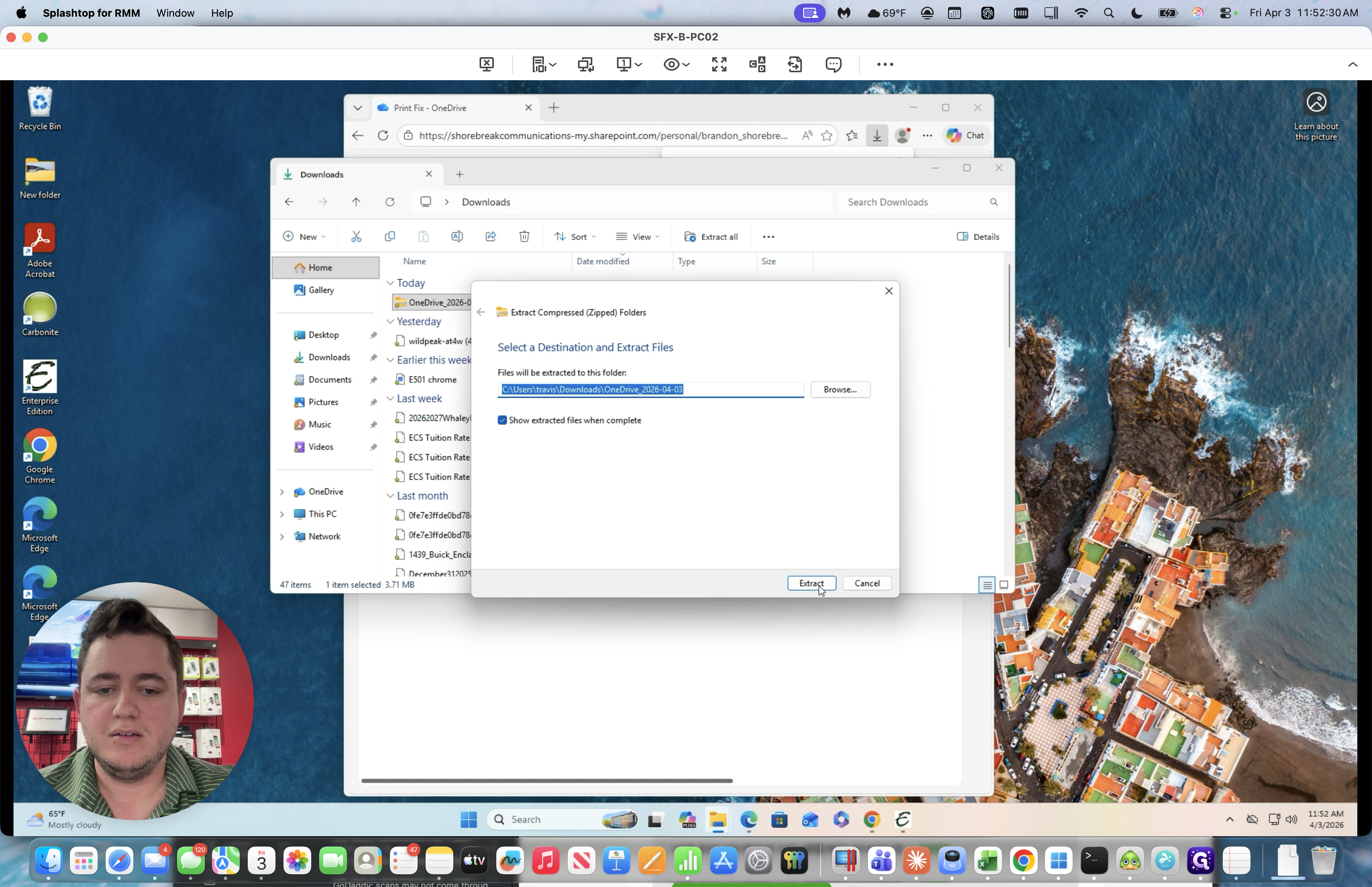Viewport: 1372px width, 887px height.
Task: Click the Rename icon in Explorer toolbar
Action: (457, 237)
